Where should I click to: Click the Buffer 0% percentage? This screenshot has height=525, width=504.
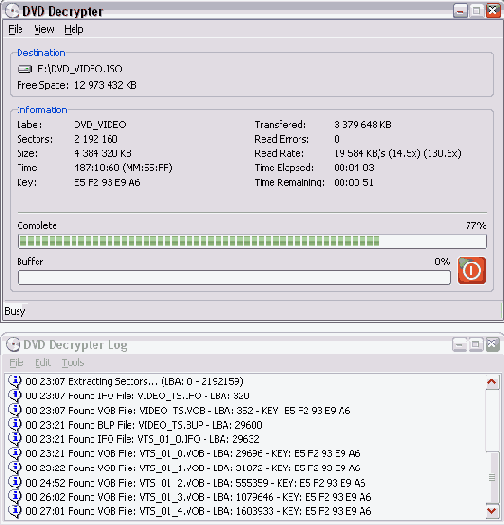pyautogui.click(x=442, y=261)
